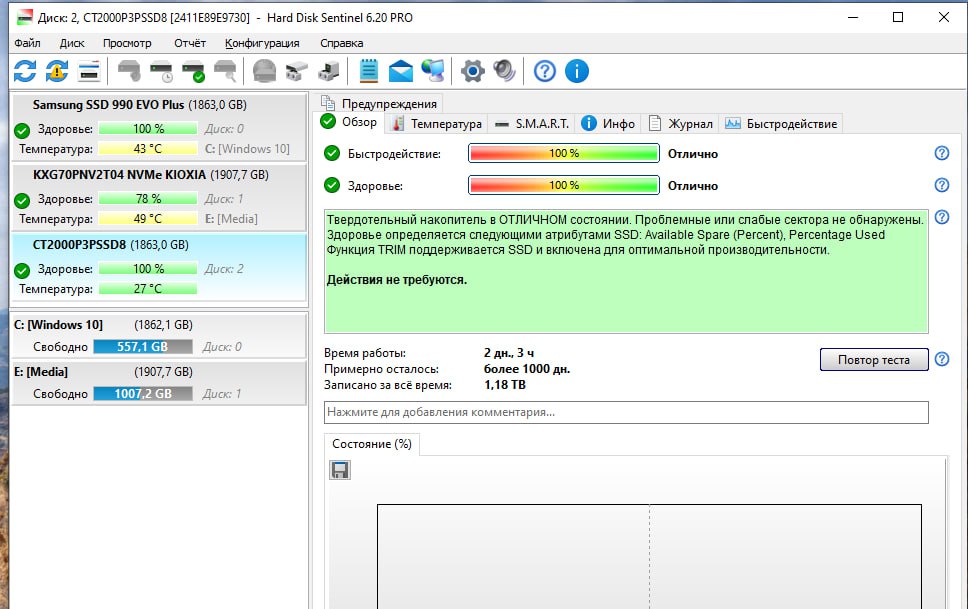This screenshot has height=609, width=968.
Task: Click the grey dome-shaped disk toolbar icon
Action: pos(264,71)
